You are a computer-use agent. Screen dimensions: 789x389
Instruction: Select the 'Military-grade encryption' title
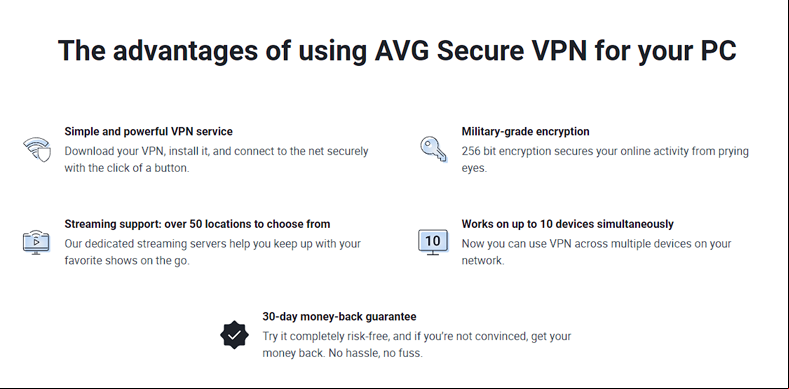[525, 131]
